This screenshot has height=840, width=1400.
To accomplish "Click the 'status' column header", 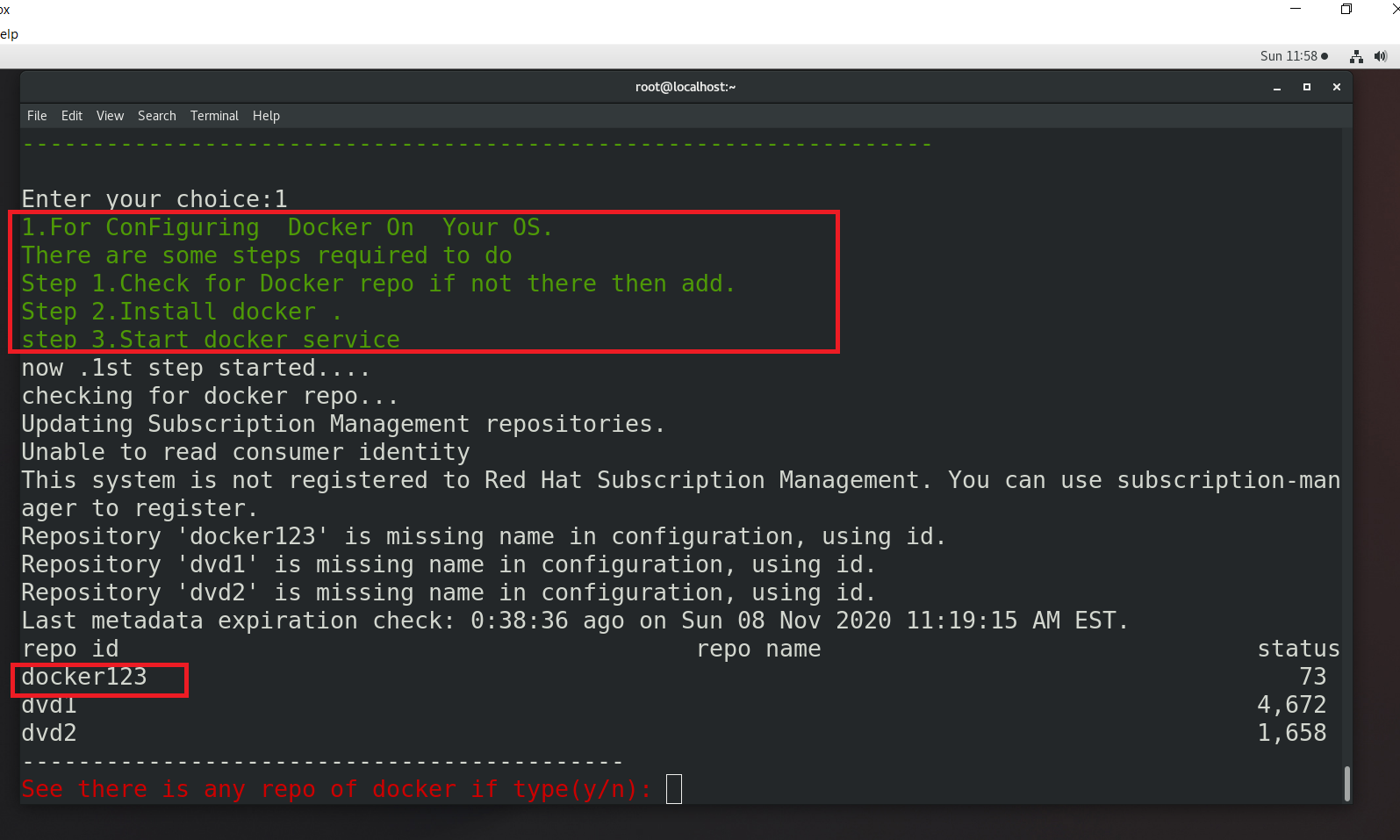I will pyautogui.click(x=1298, y=649).
